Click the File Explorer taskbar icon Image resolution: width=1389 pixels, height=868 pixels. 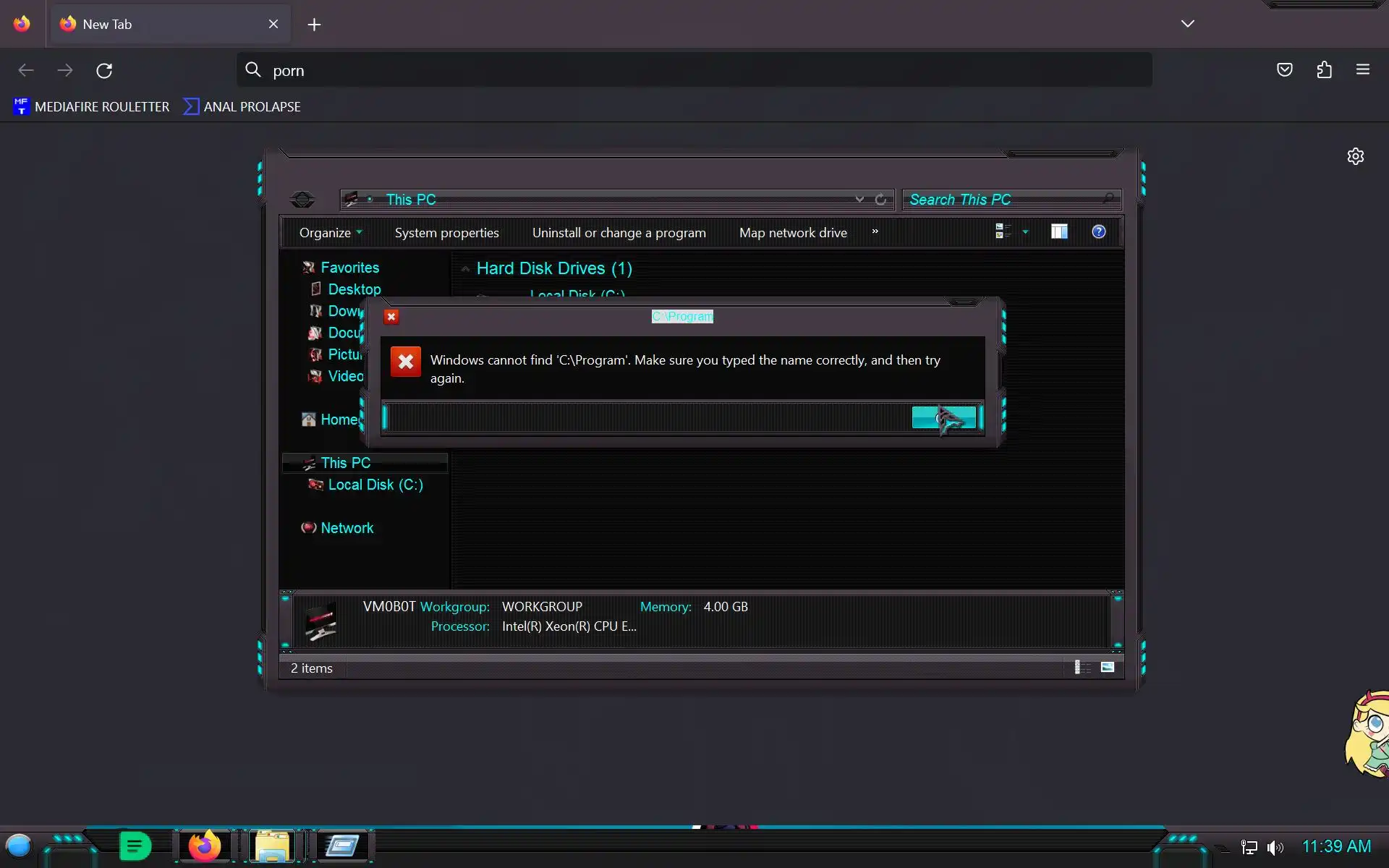pyautogui.click(x=272, y=846)
